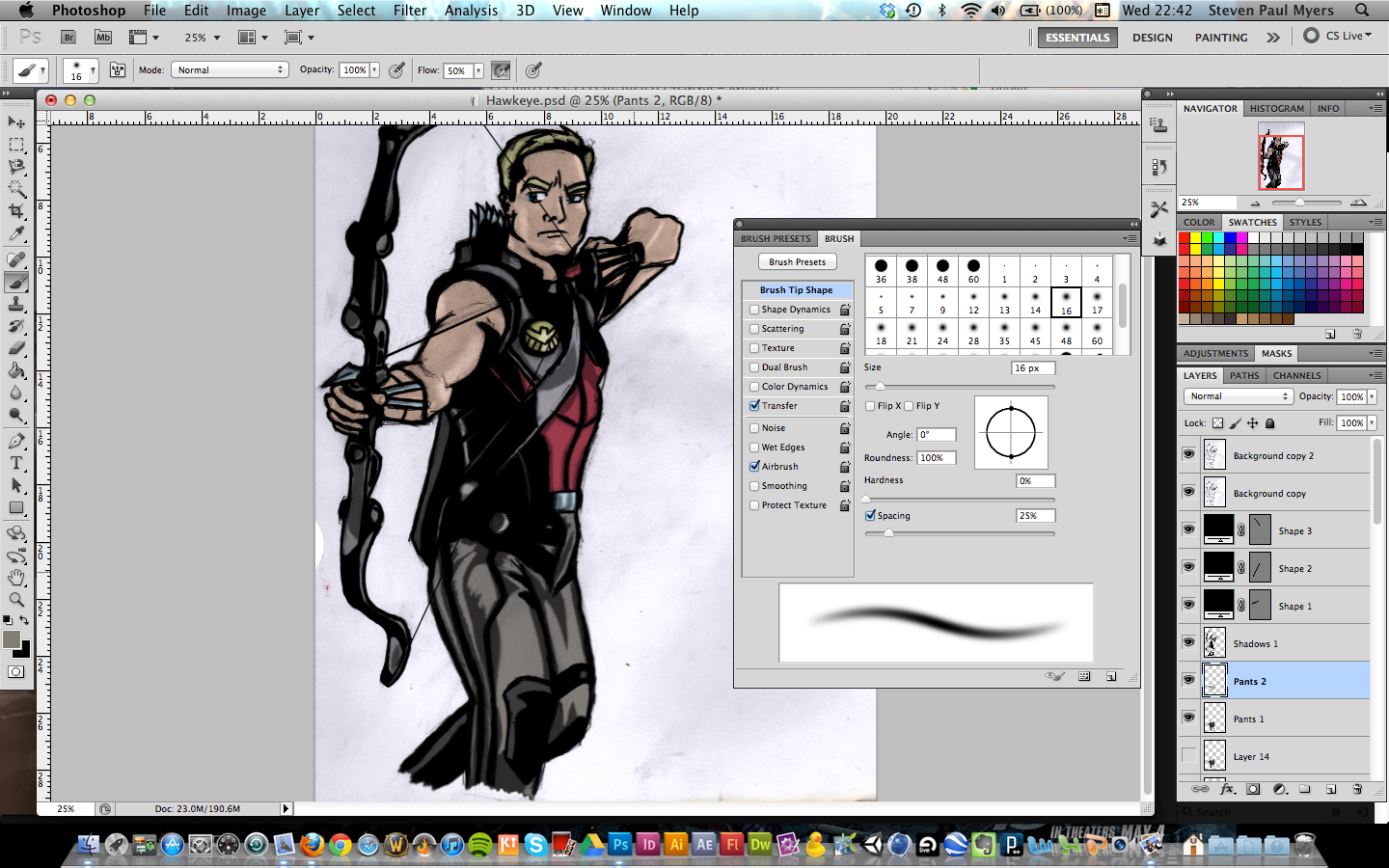This screenshot has width=1389, height=868.
Task: Select the Eraser tool
Action: click(16, 349)
